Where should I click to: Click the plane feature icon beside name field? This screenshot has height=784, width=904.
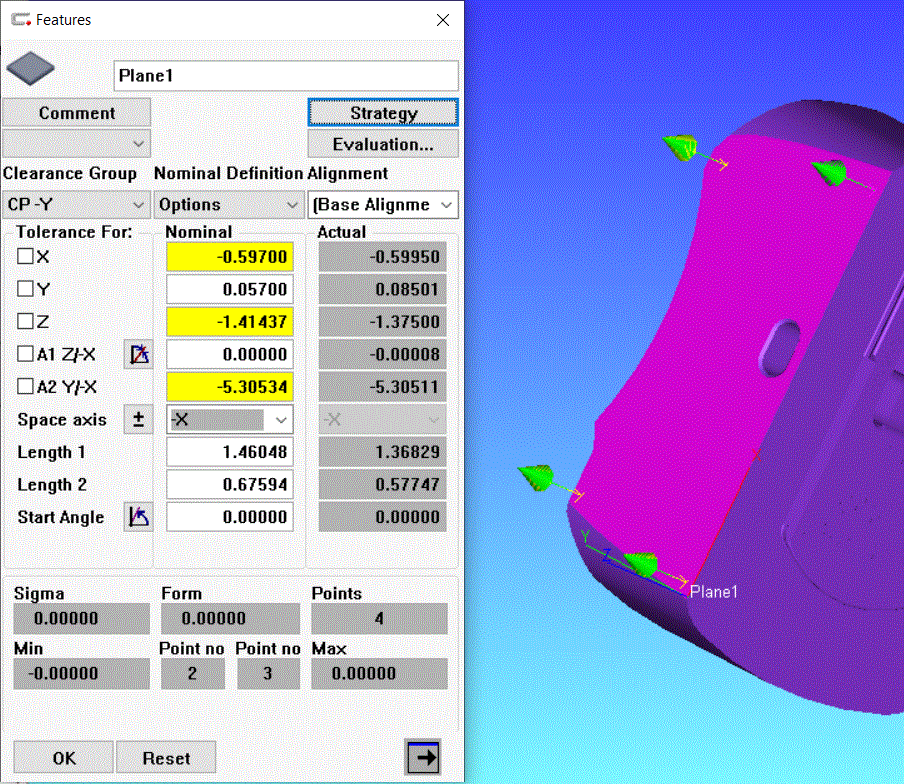pyautogui.click(x=31, y=71)
